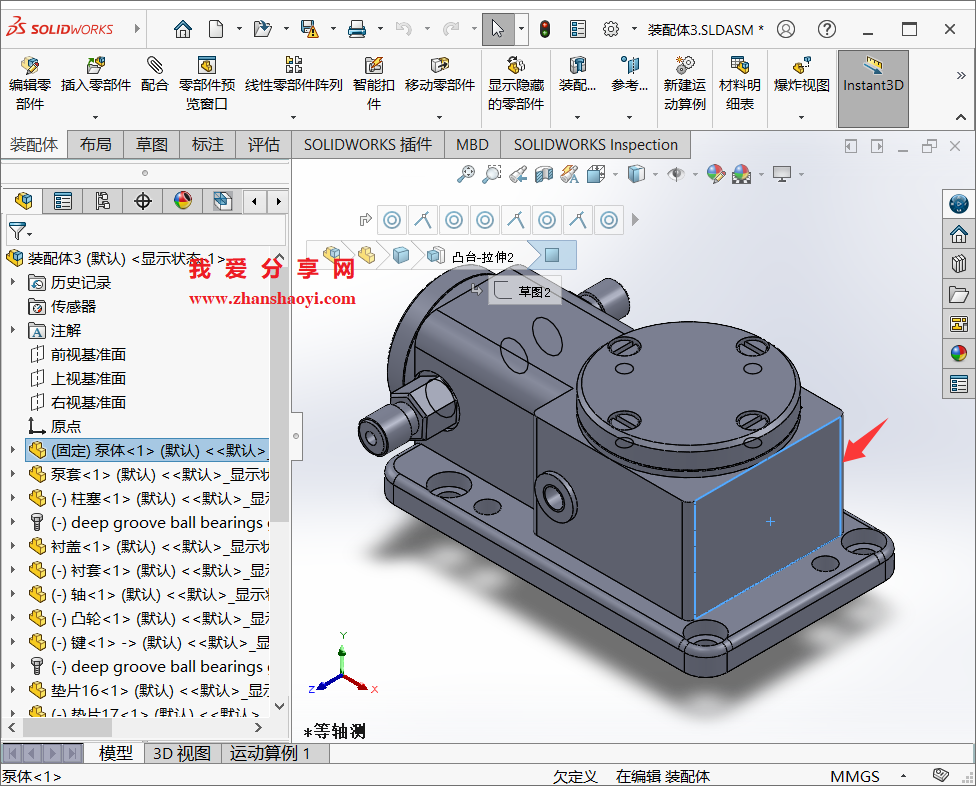The width and height of the screenshot is (976, 786).
Task: Switch to 草图 ribbon tab
Action: (152, 144)
